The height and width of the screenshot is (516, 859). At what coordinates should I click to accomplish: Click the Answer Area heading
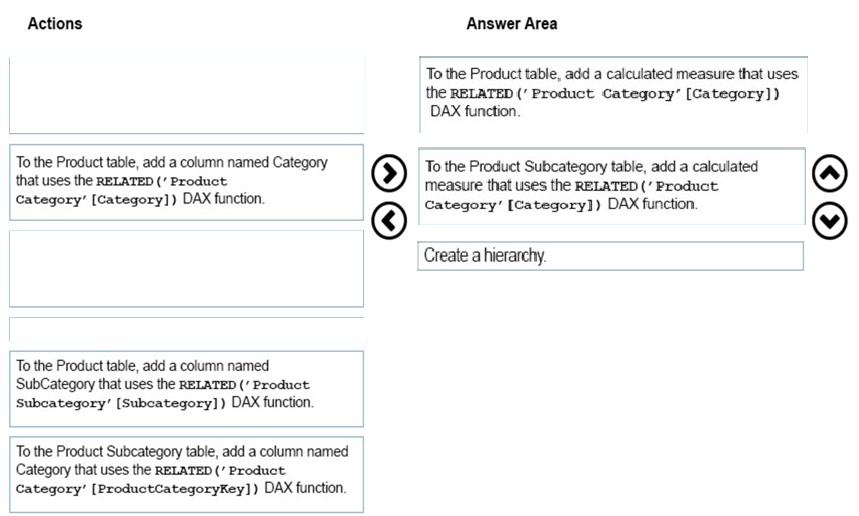(512, 24)
